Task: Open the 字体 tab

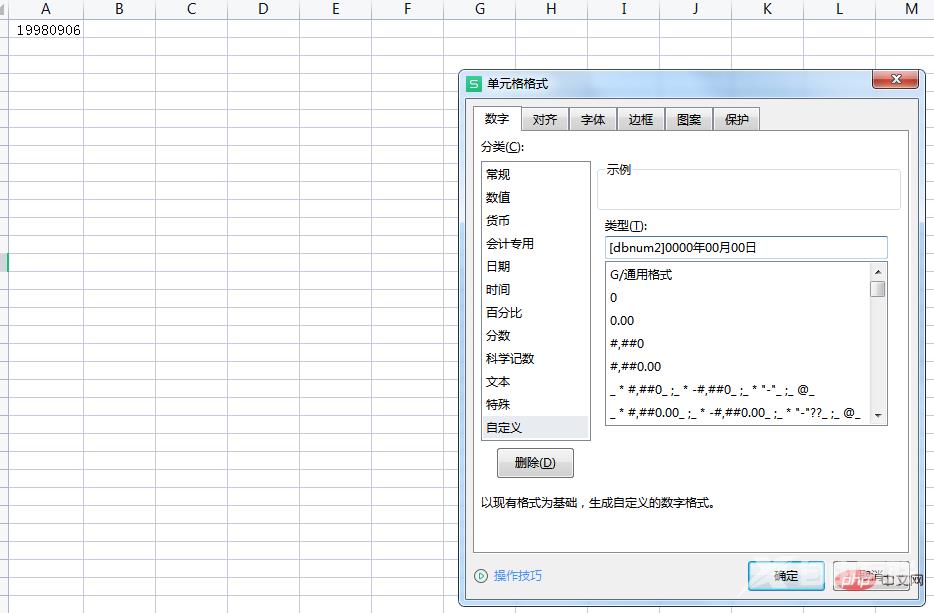Action: coord(593,120)
